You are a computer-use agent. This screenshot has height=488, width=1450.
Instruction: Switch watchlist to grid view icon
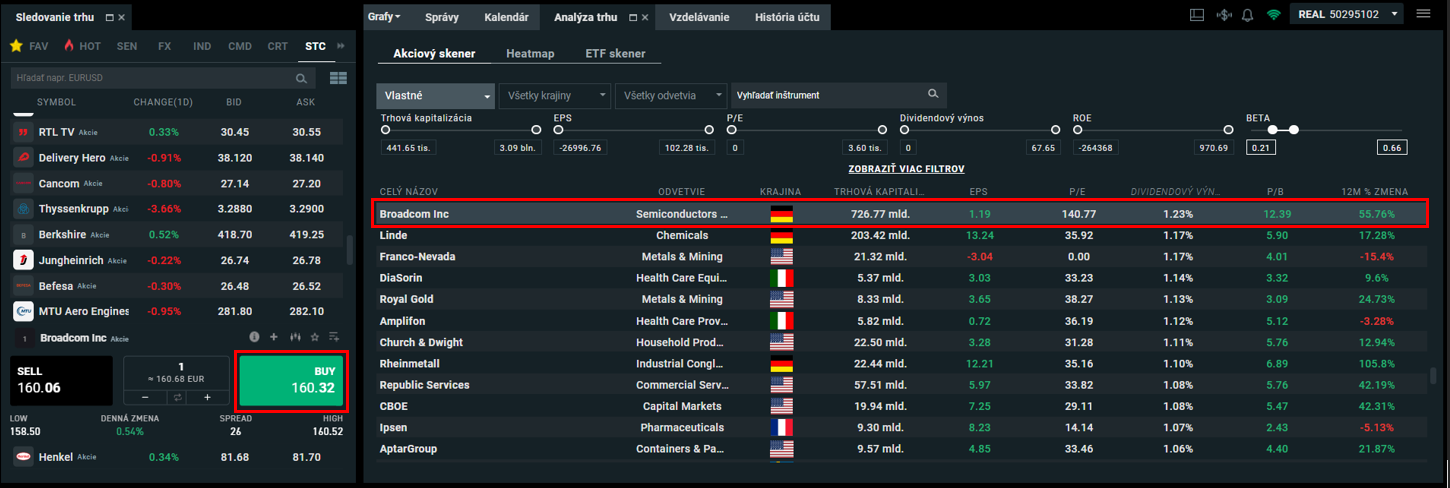tap(338, 78)
